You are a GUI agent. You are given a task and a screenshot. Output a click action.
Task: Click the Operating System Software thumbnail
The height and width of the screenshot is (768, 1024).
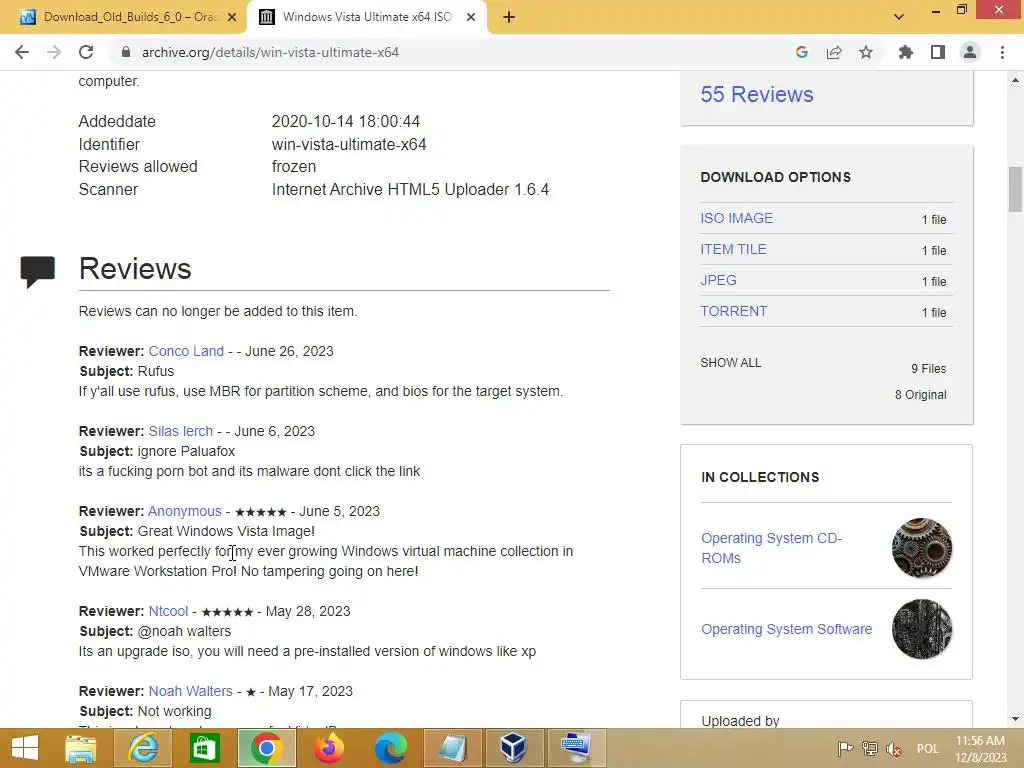click(x=922, y=629)
